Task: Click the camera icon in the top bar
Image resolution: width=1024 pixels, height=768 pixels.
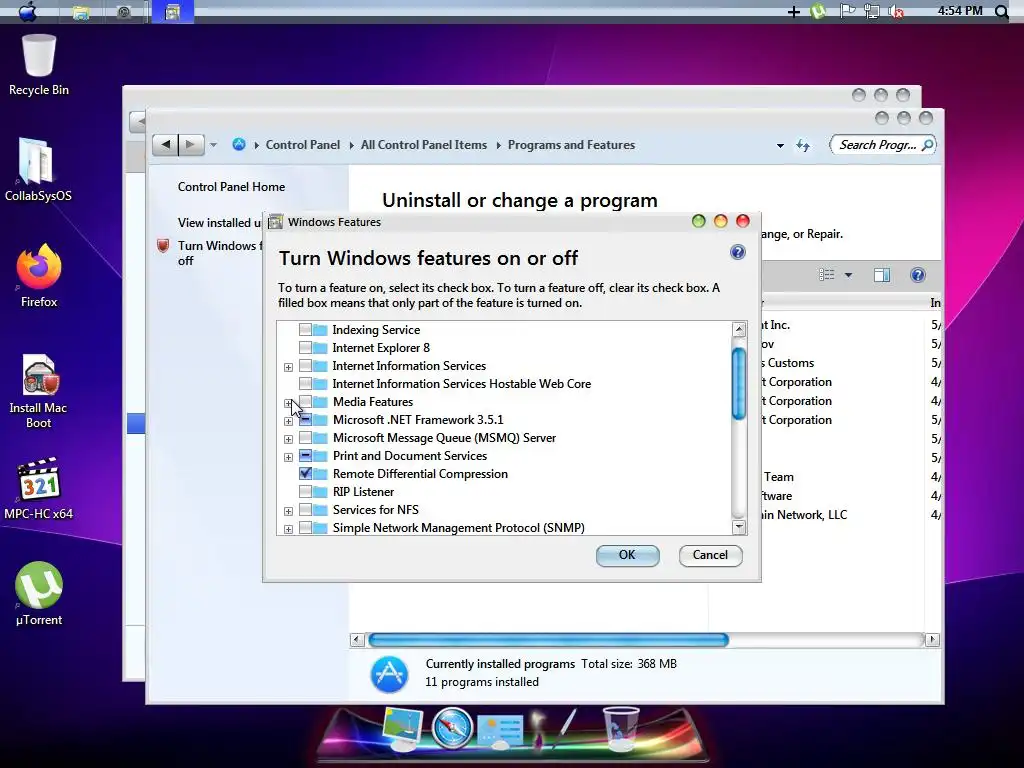Action: coord(124,12)
